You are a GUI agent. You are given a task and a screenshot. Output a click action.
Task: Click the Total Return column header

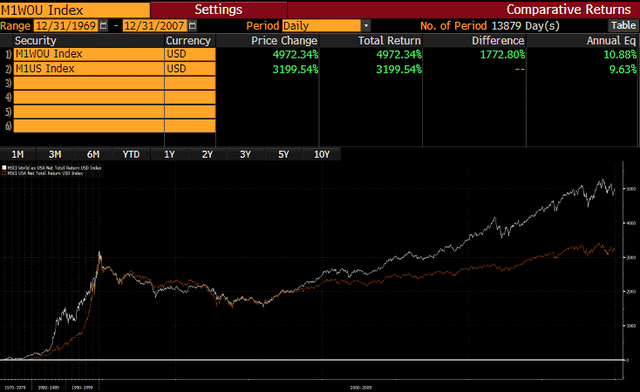389,41
